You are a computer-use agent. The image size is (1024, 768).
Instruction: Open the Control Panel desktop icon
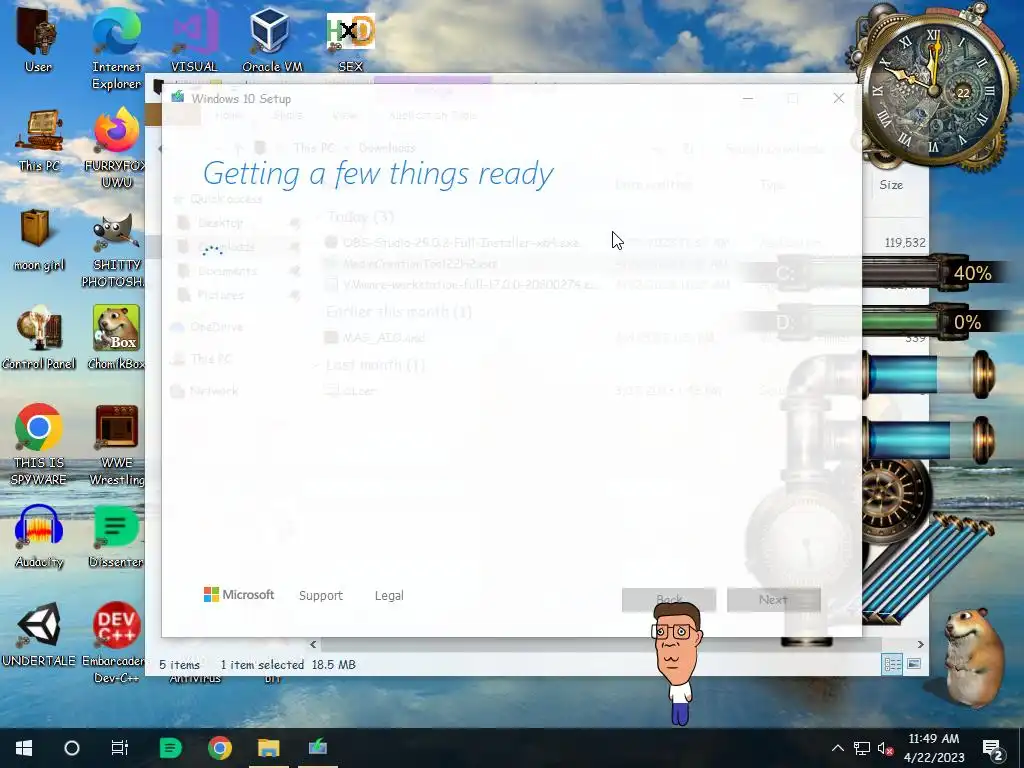tap(39, 338)
